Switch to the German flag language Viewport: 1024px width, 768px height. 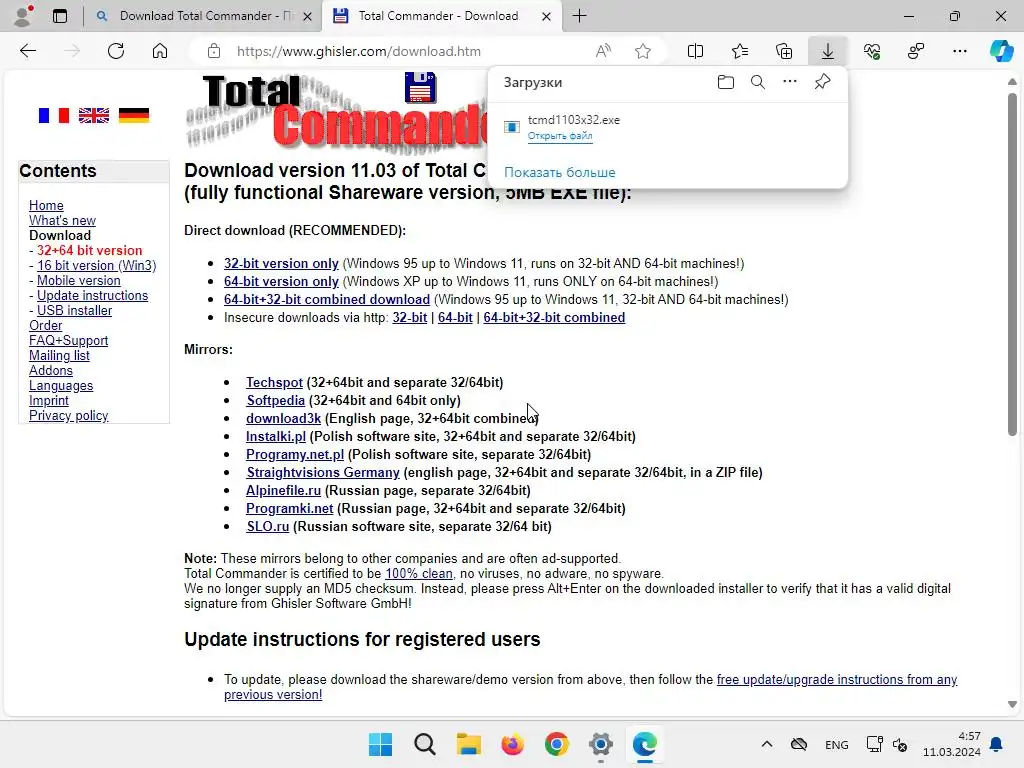point(134,116)
